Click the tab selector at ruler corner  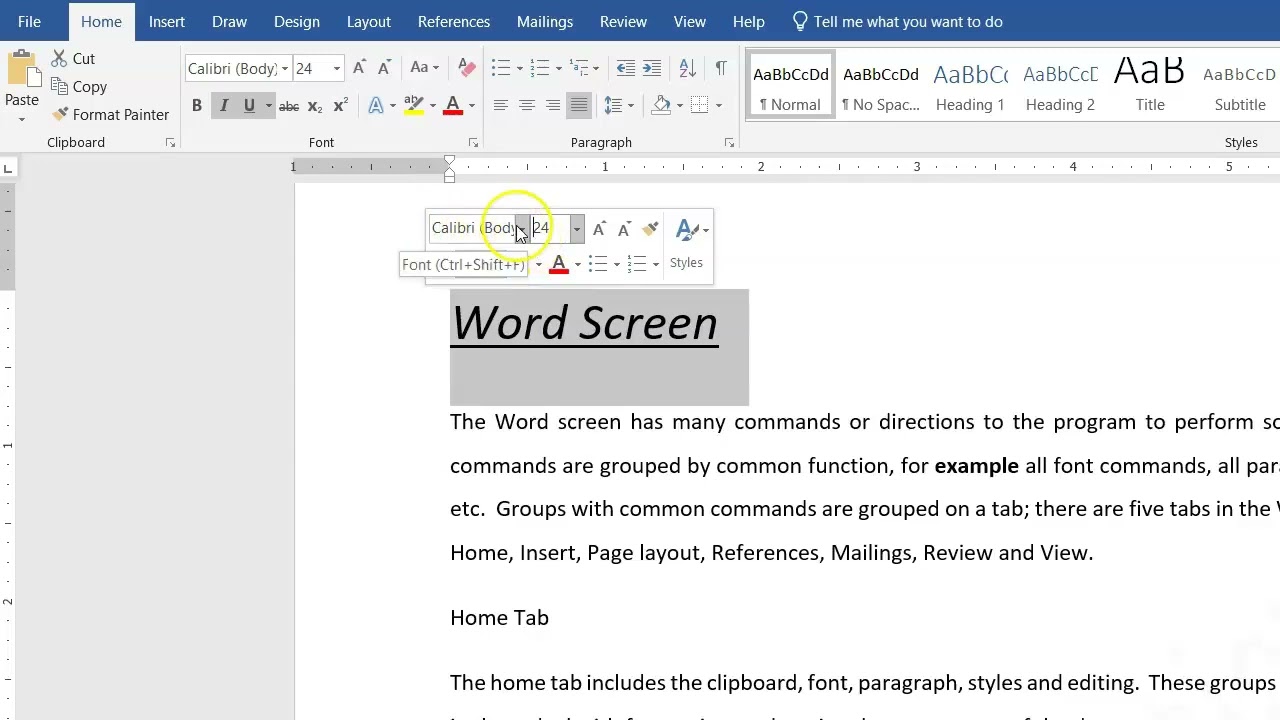[8, 167]
